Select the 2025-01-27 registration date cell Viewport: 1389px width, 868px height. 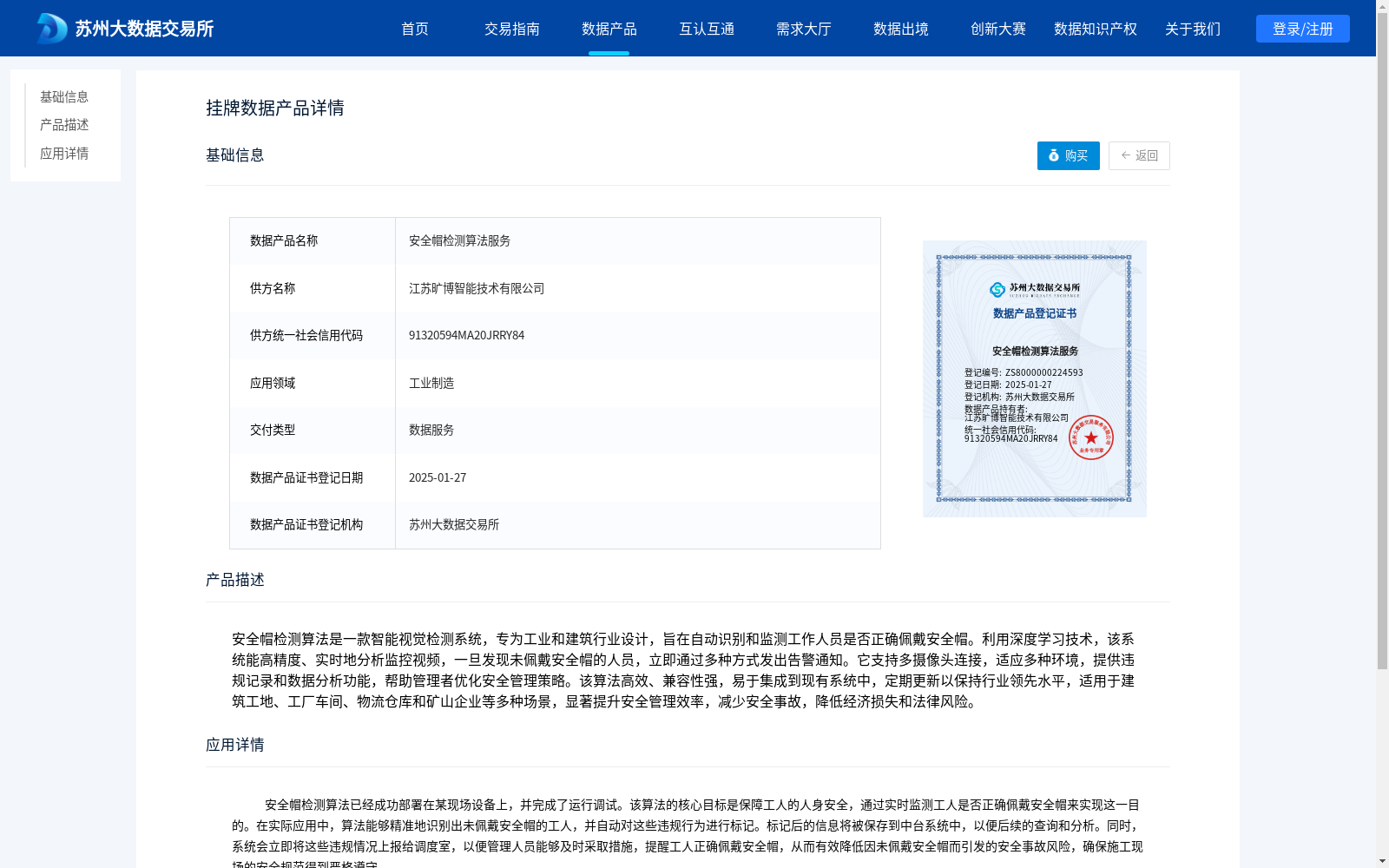[x=638, y=477]
